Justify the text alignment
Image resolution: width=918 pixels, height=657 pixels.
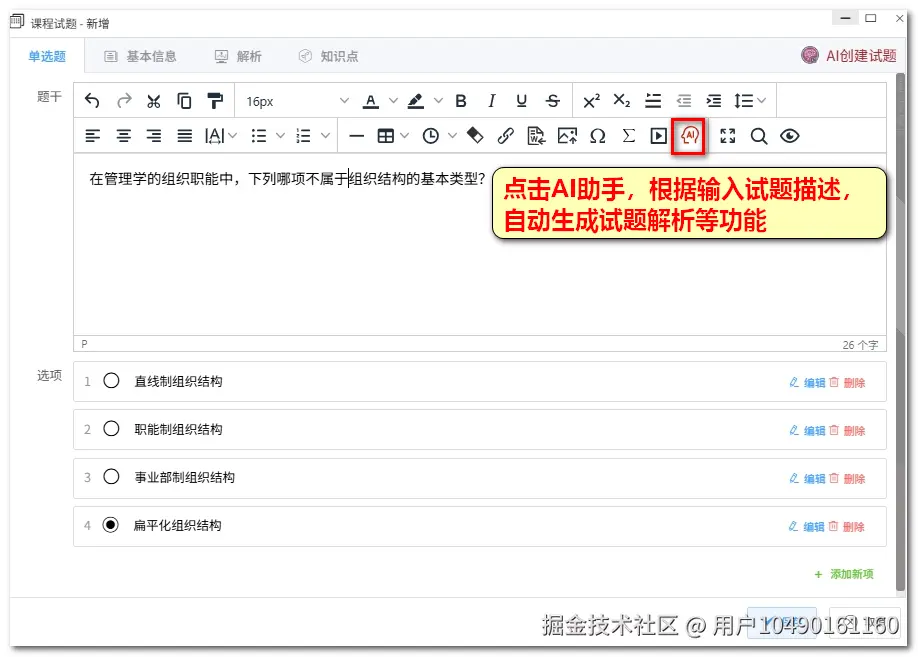(x=184, y=136)
